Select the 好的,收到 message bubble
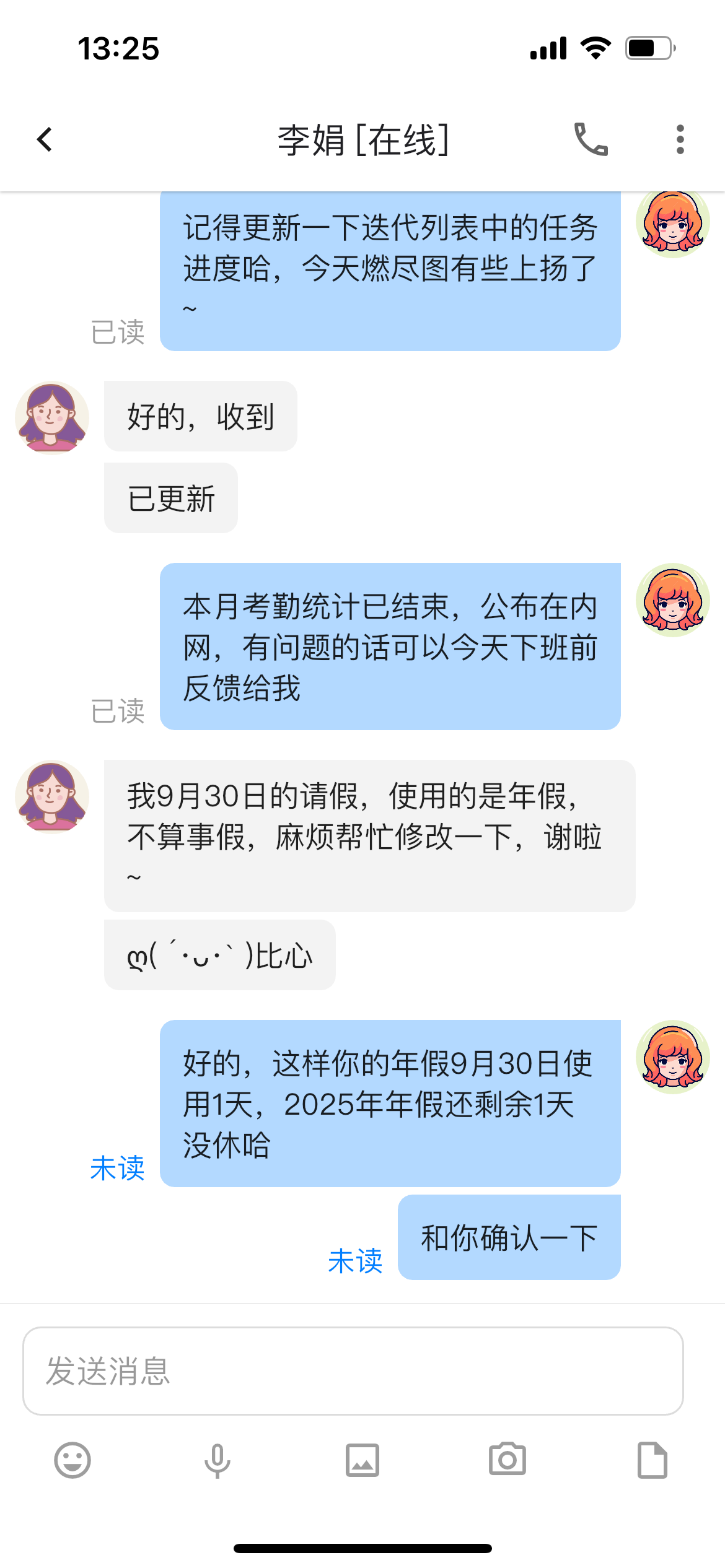The height and width of the screenshot is (1568, 725). pyautogui.click(x=201, y=416)
